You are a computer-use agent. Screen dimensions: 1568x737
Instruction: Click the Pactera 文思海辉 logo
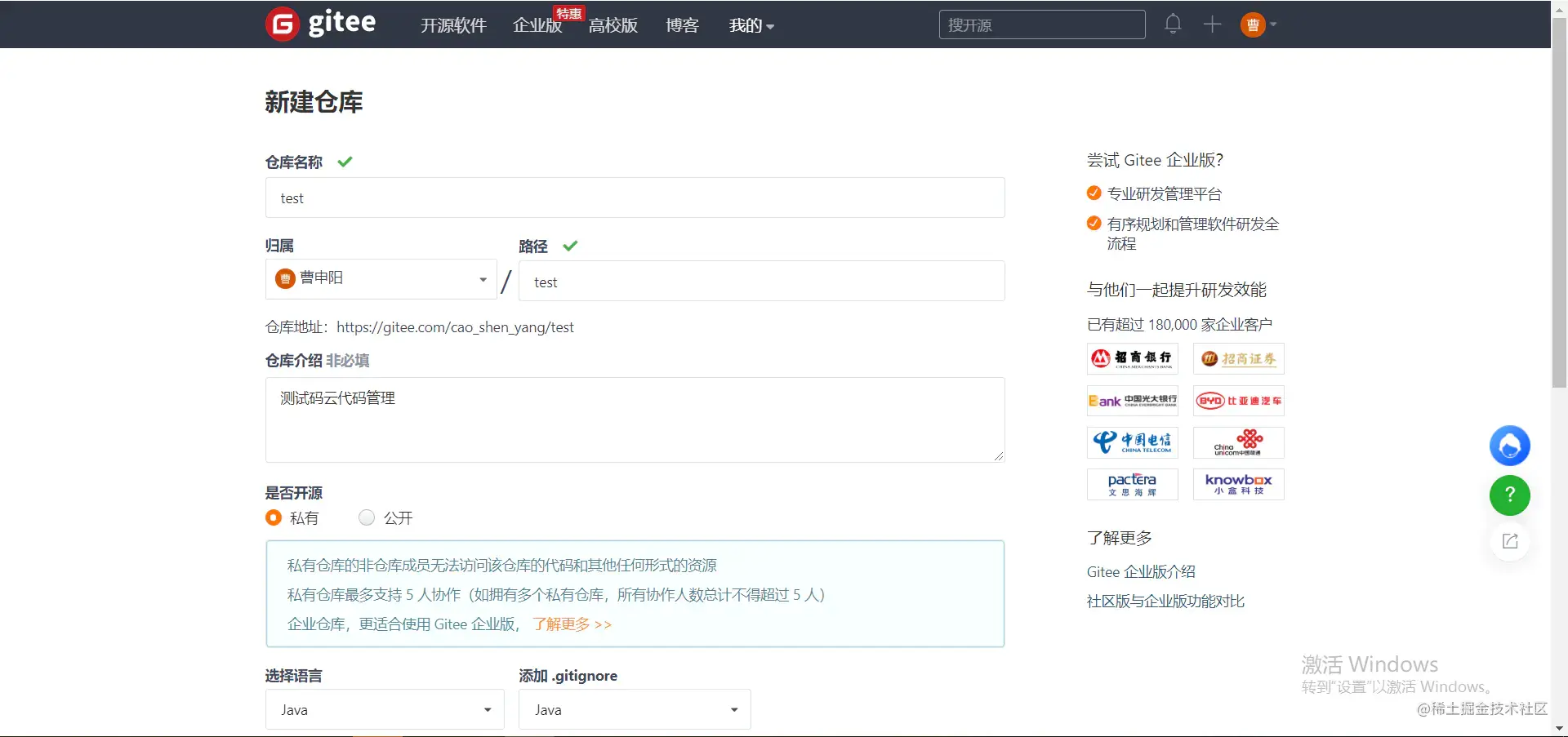coord(1132,484)
